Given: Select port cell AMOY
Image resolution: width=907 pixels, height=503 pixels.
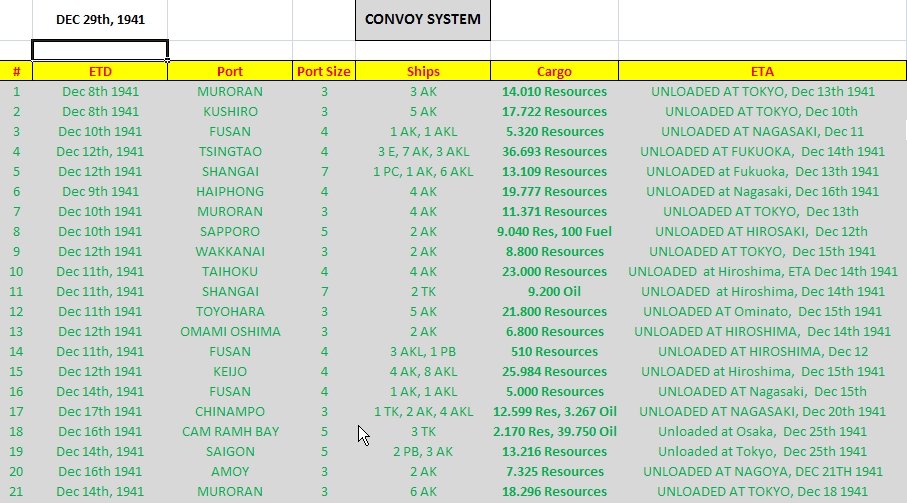Looking at the screenshot, I should 230,471.
